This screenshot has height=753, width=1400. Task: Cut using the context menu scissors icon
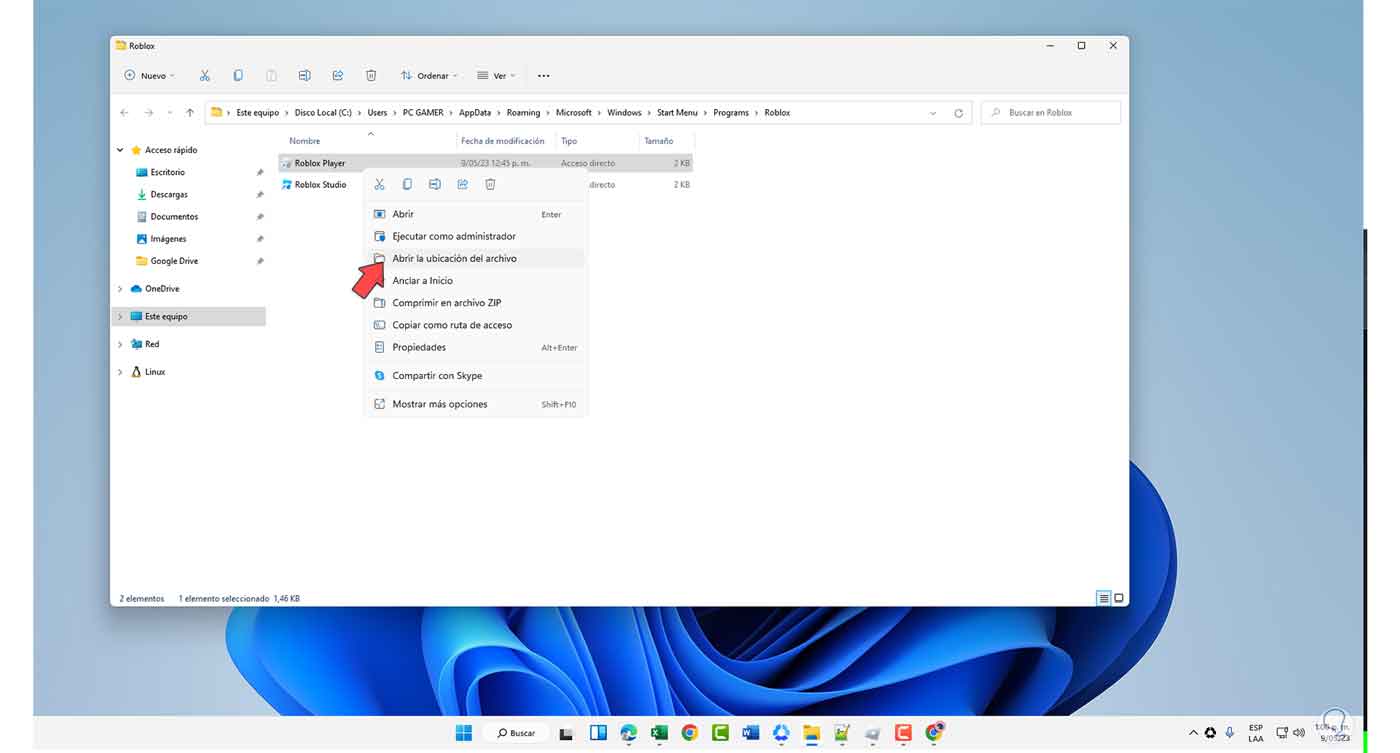[379, 184]
